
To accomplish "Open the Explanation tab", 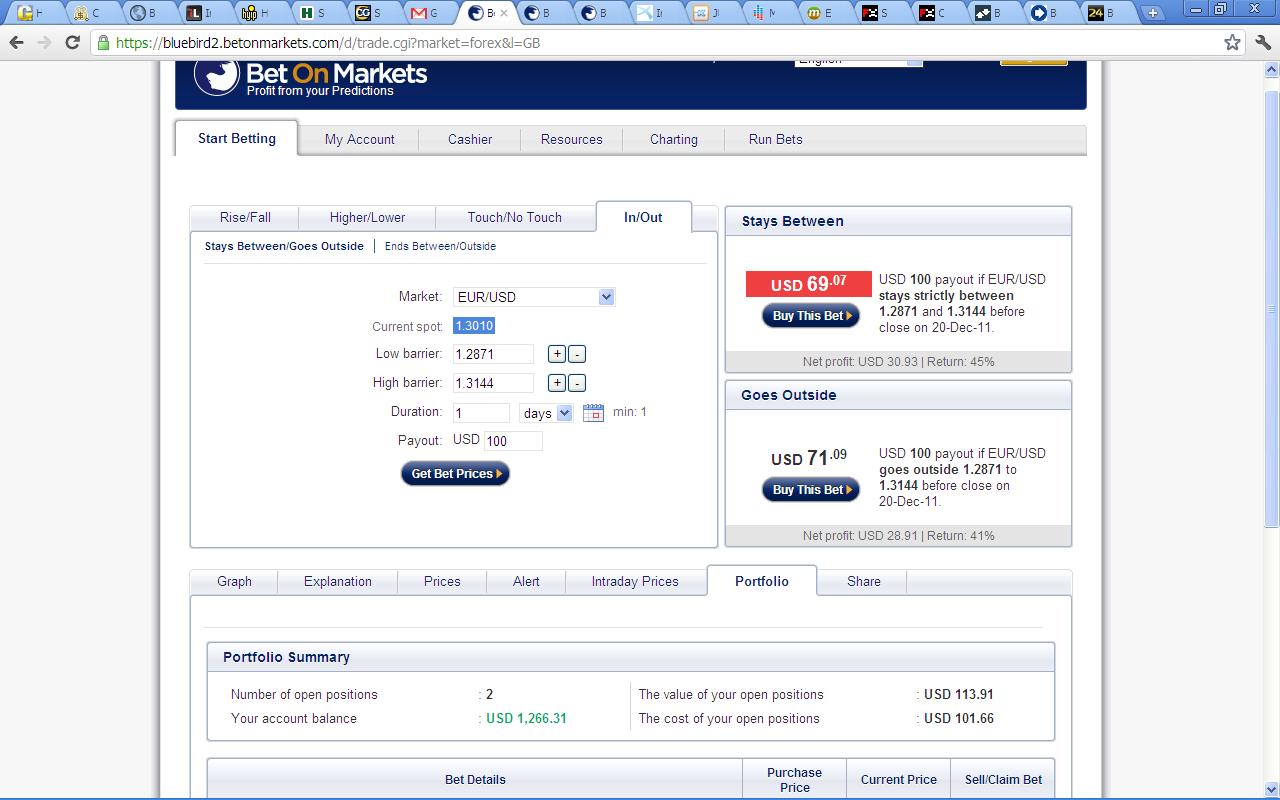I will point(338,581).
